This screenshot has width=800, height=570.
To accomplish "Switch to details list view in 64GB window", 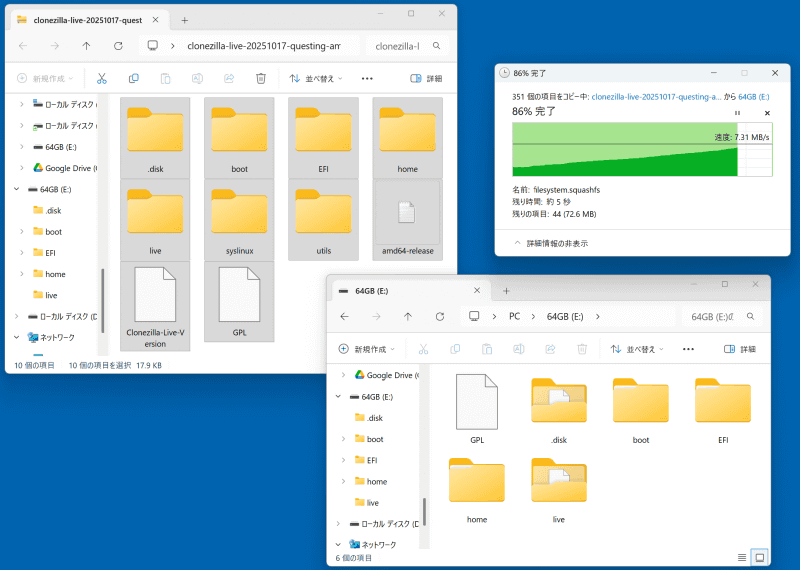I will pos(742,557).
